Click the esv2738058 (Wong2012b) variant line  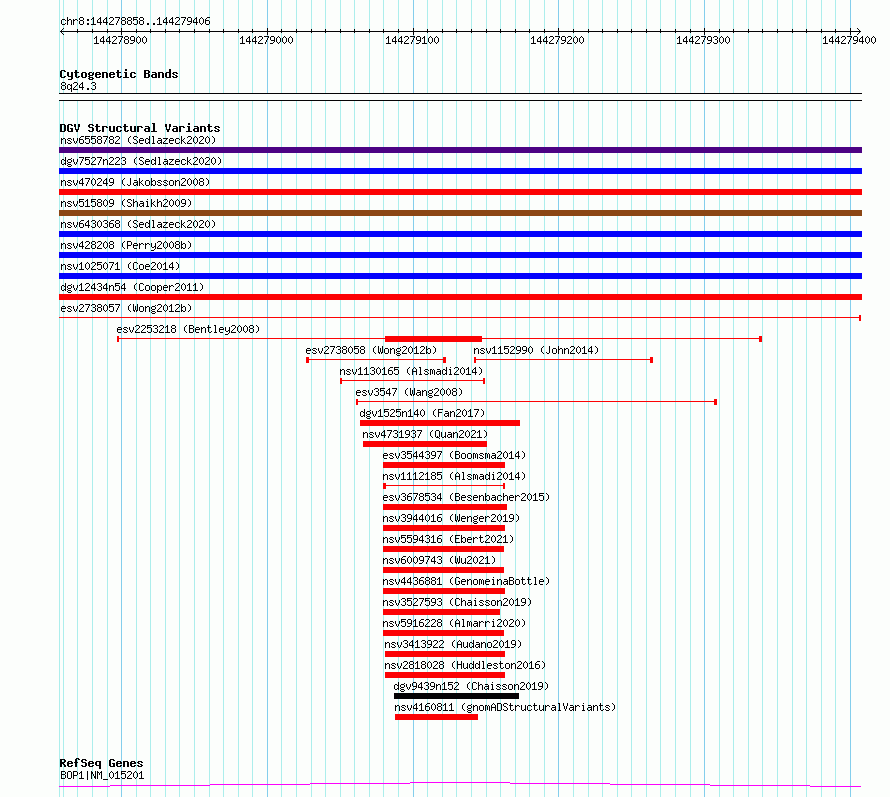(376, 360)
